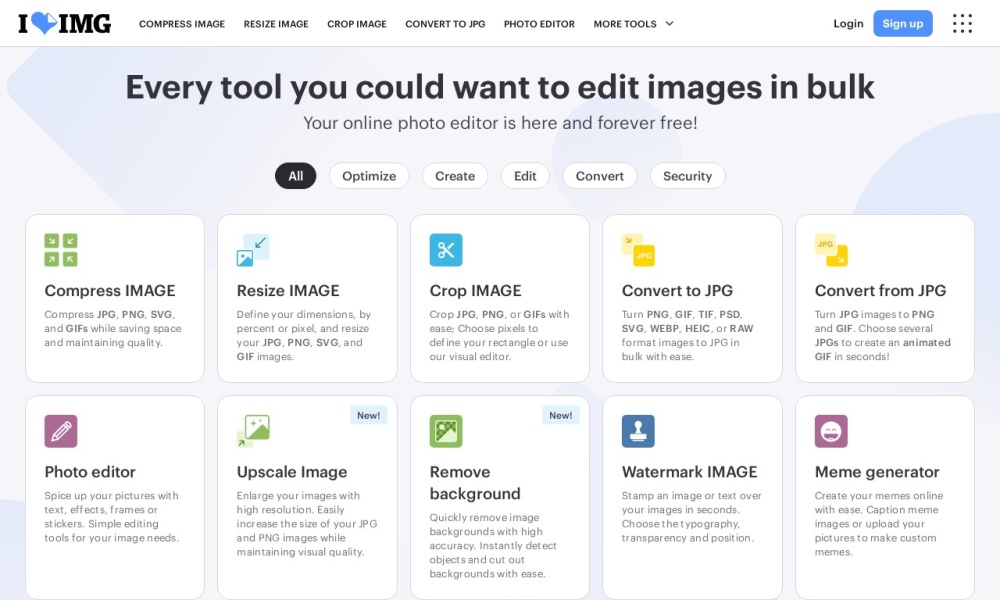Select the All filter tab
1000x600 pixels.
[295, 176]
